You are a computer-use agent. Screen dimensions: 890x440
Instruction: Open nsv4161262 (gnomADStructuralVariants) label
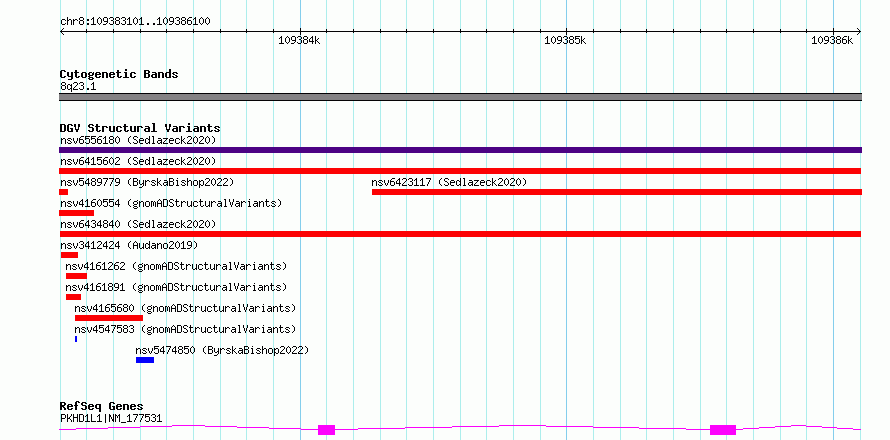pyautogui.click(x=176, y=266)
